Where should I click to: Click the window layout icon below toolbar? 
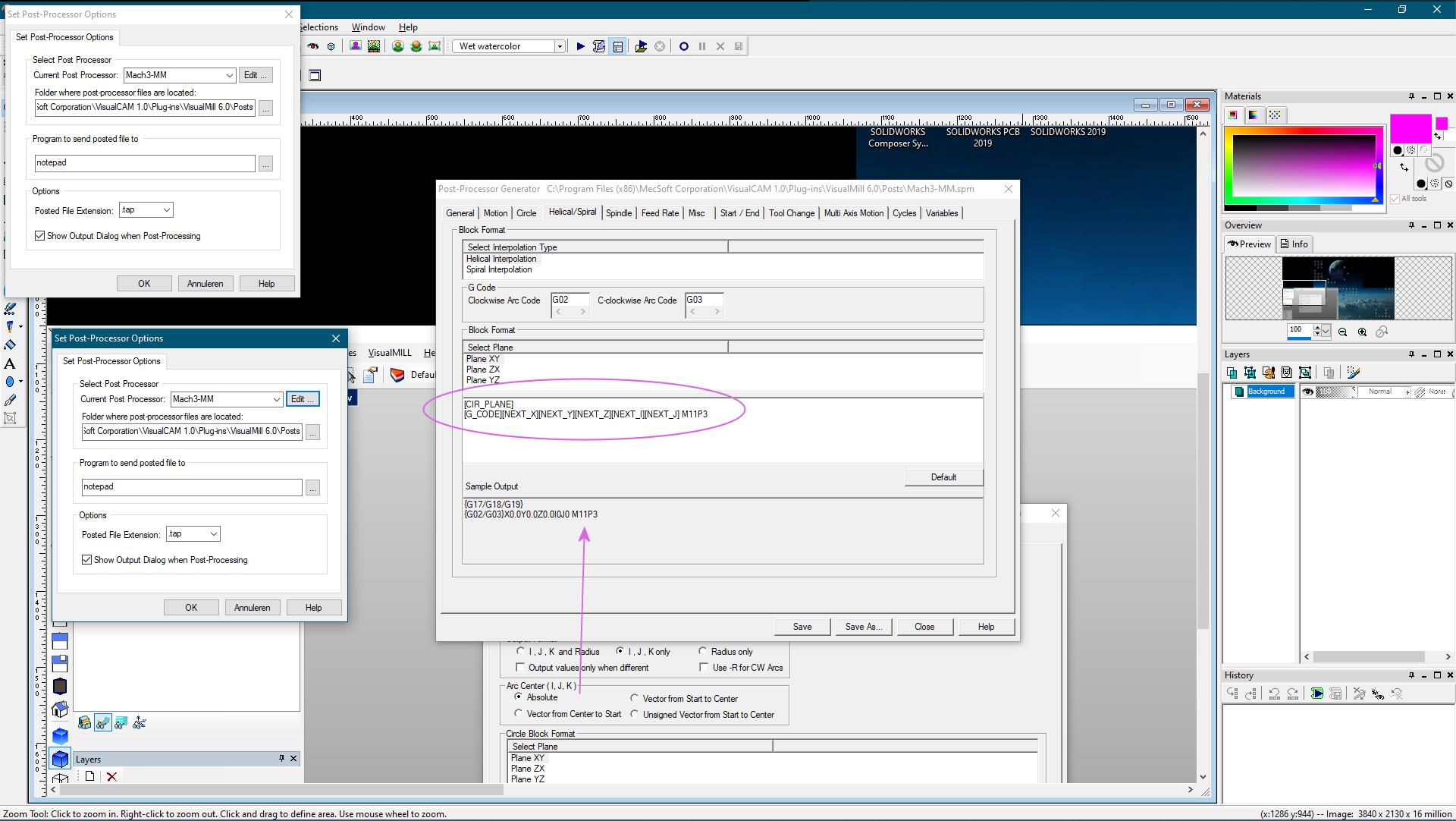point(315,75)
